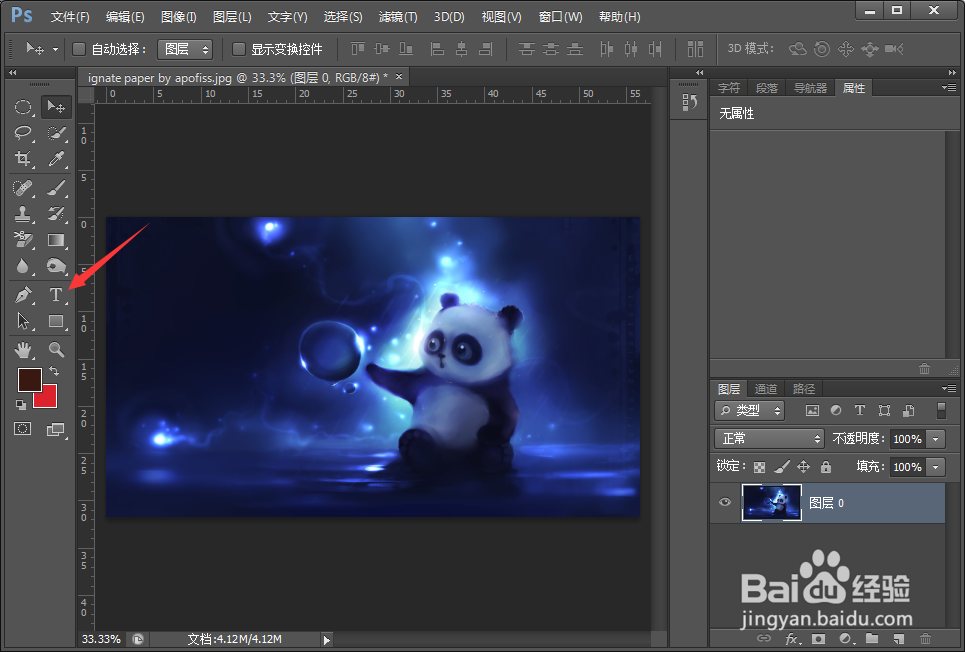
Task: Open the opacity (不透明度) slider dropdown
Action: (936, 439)
